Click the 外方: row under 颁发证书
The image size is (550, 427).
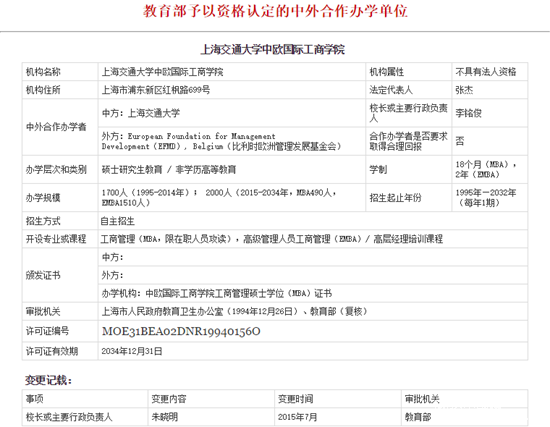[x=313, y=275]
